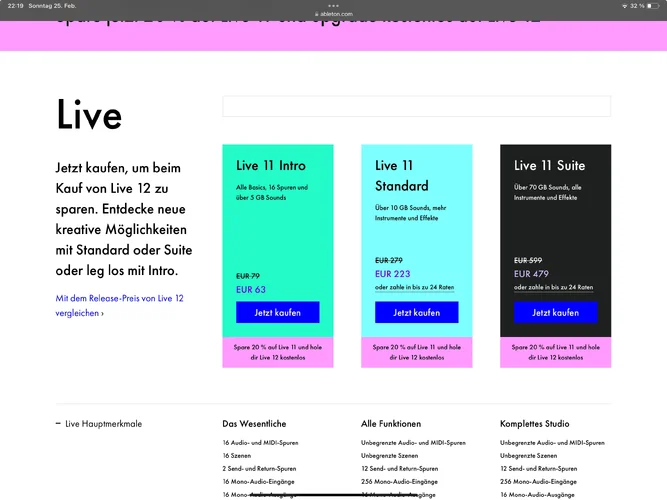The width and height of the screenshot is (667, 500).
Task: Click '16 Szenen' feature row
Action: pyautogui.click(x=237, y=456)
